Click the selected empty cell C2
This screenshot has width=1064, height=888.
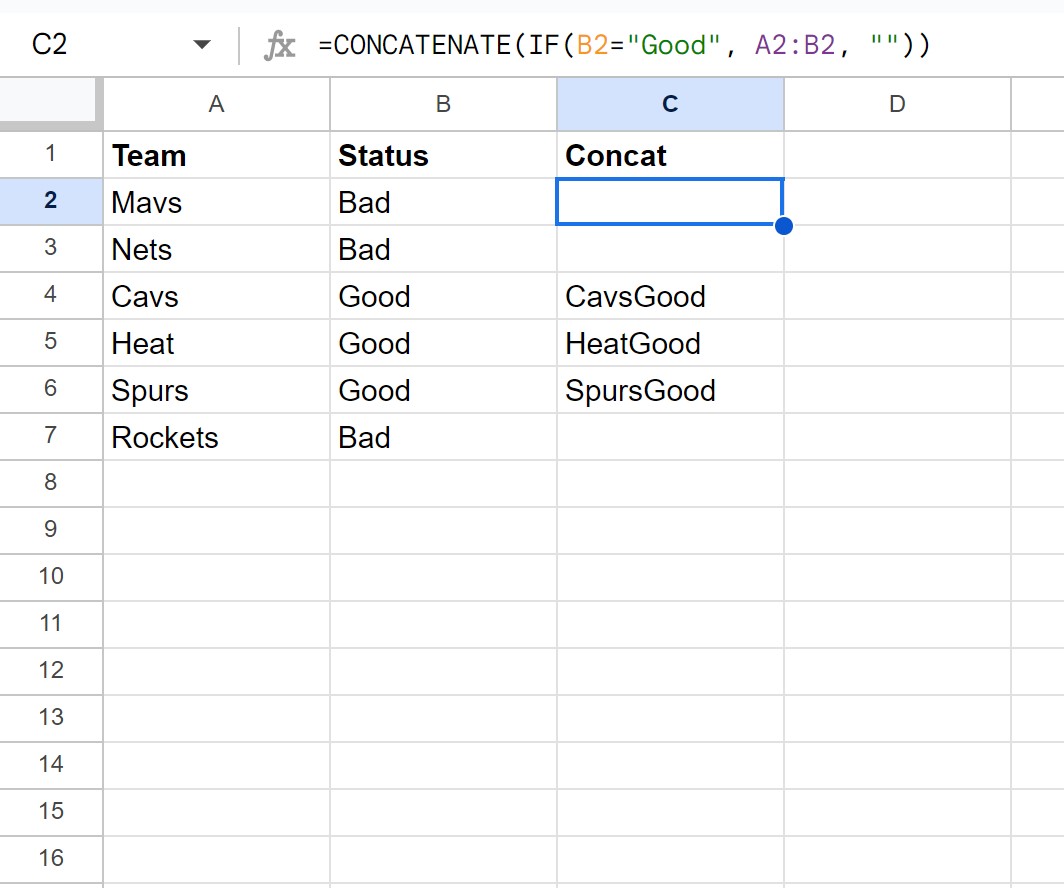(x=670, y=201)
